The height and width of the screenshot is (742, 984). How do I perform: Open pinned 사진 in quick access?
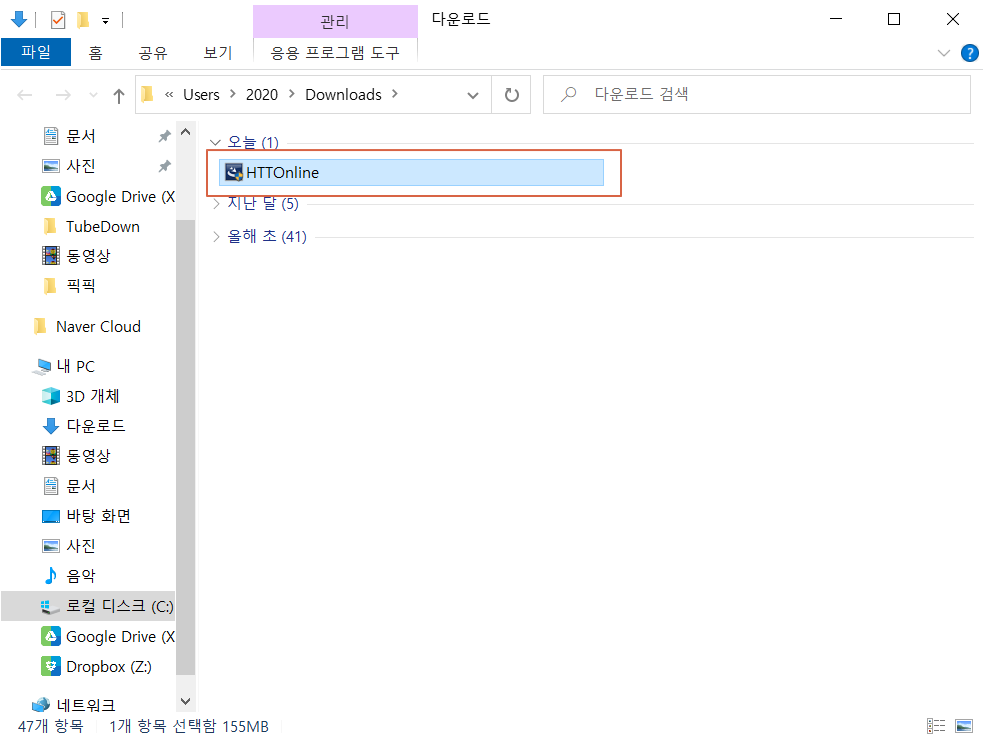point(81,166)
